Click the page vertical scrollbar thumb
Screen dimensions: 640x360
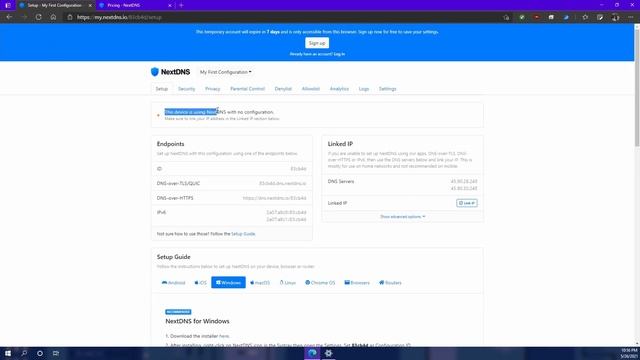tap(637, 87)
